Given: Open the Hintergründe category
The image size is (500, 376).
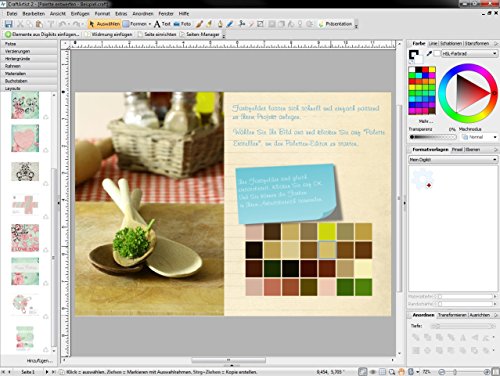Looking at the screenshot, I should (x=29, y=59).
